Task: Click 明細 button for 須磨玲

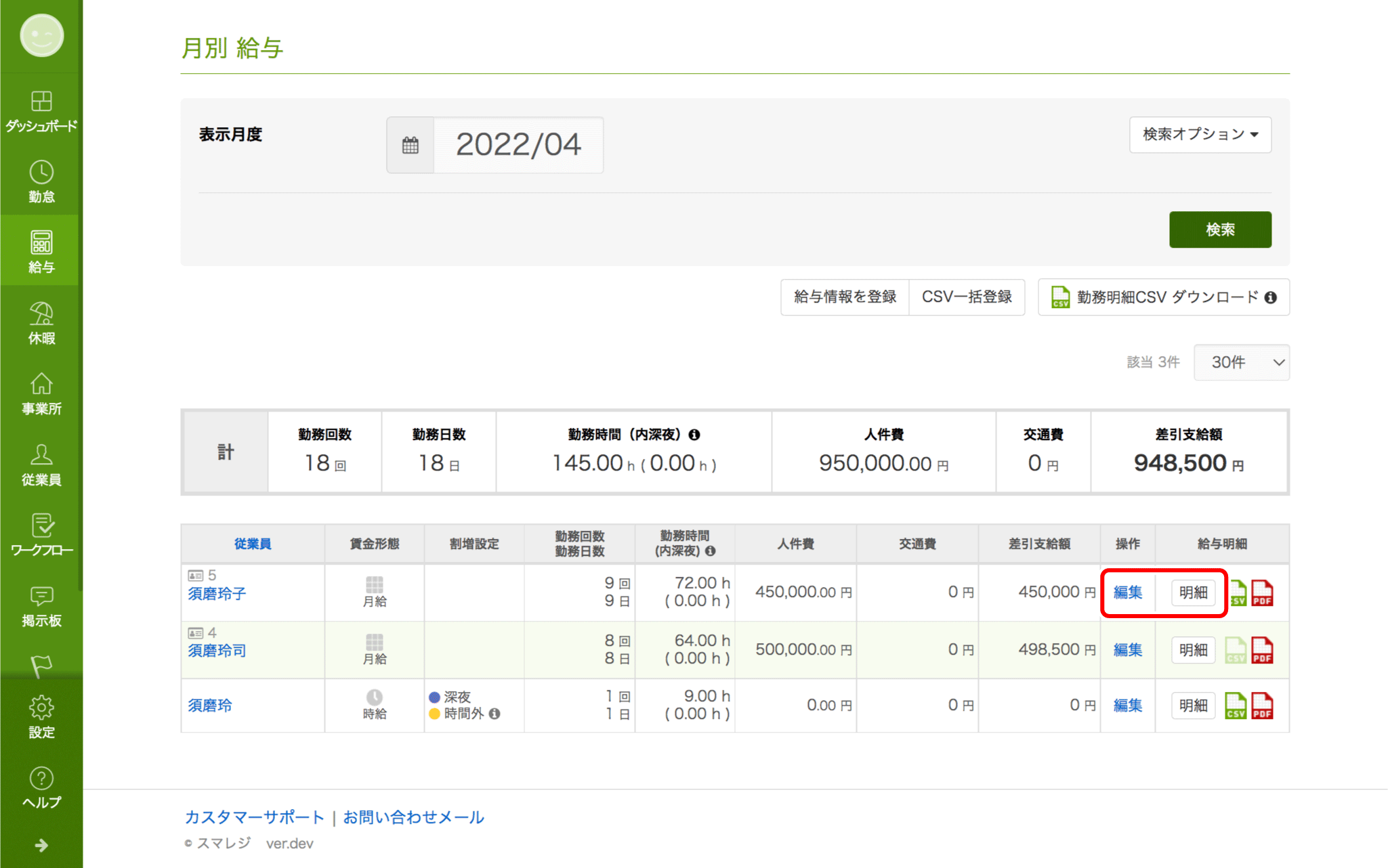Action: 1193,706
